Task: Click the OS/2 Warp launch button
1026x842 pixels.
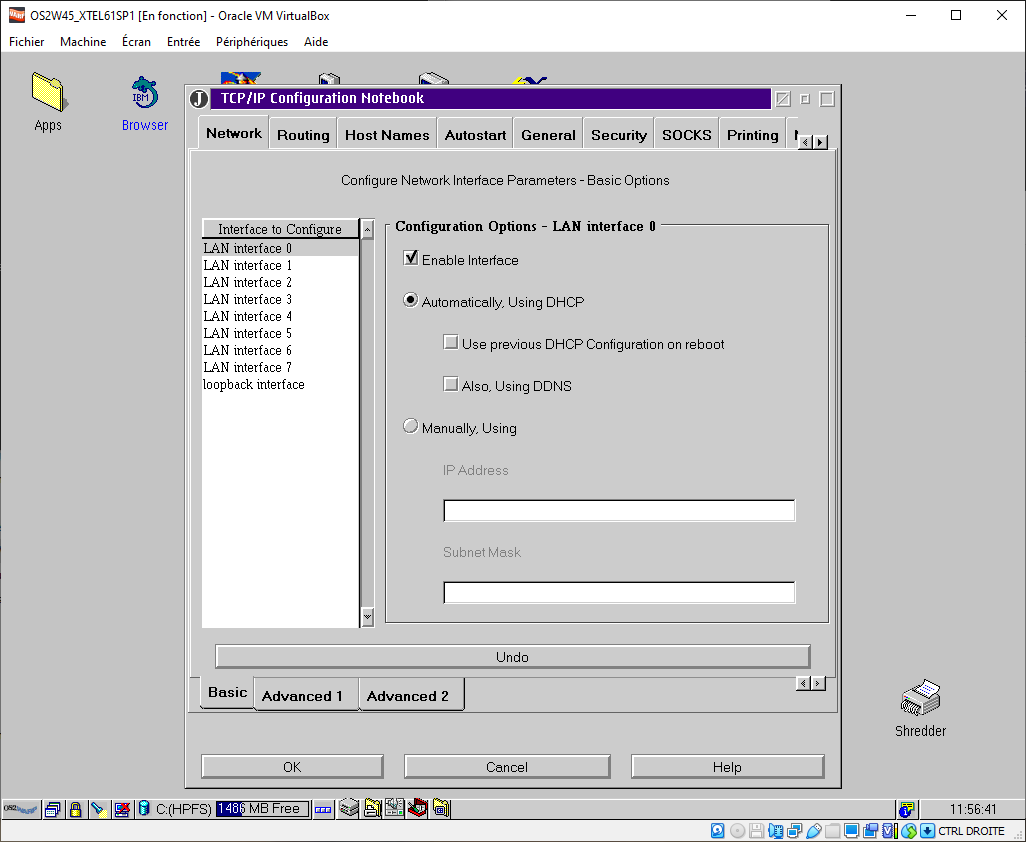Action: tap(20, 809)
